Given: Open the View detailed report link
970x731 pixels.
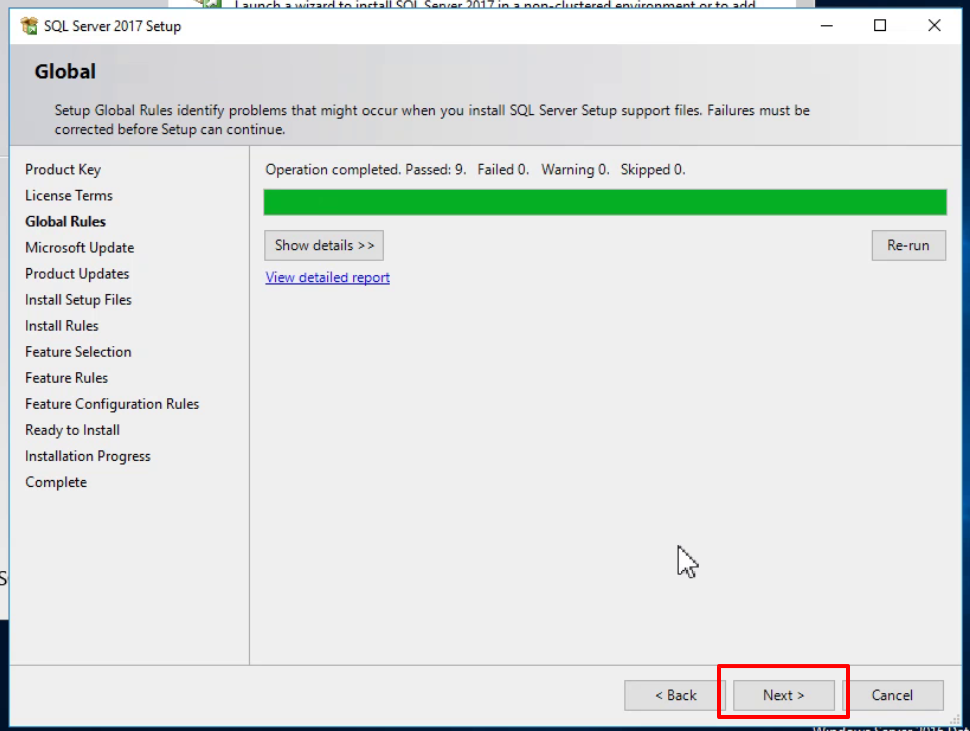Looking at the screenshot, I should click(x=327, y=278).
